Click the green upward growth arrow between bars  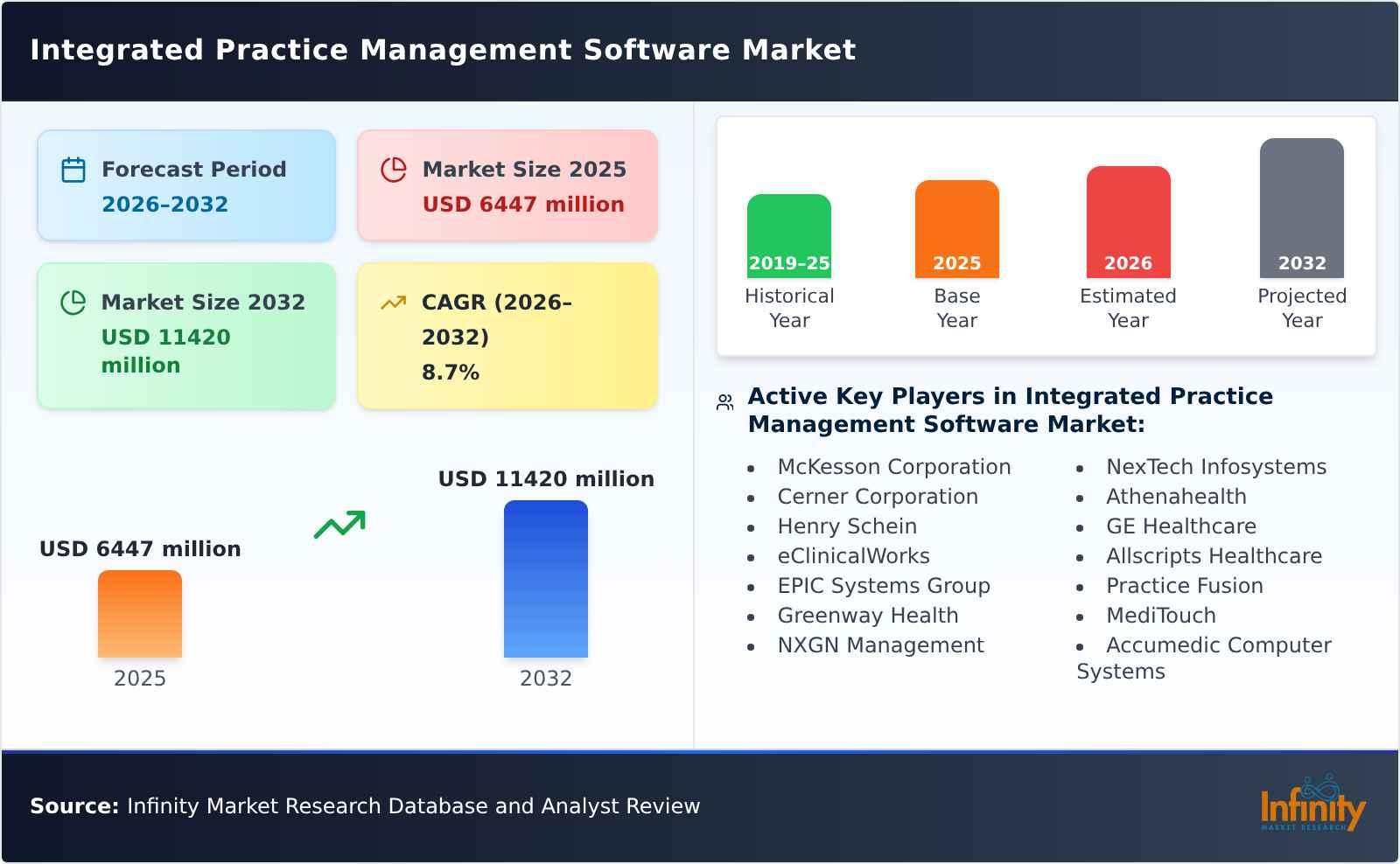339,525
